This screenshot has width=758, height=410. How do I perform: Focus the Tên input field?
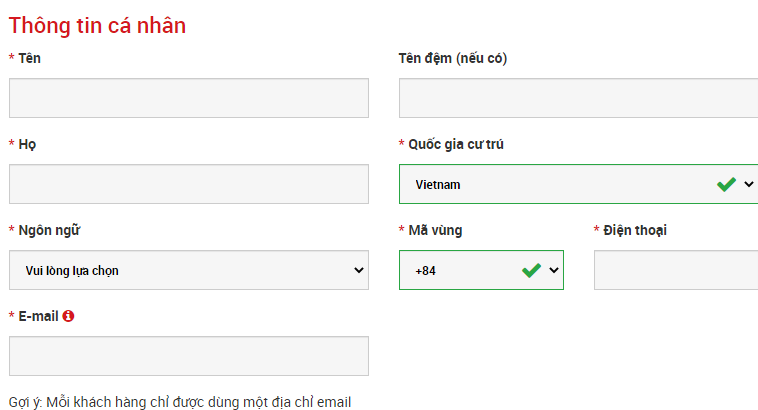pos(189,98)
